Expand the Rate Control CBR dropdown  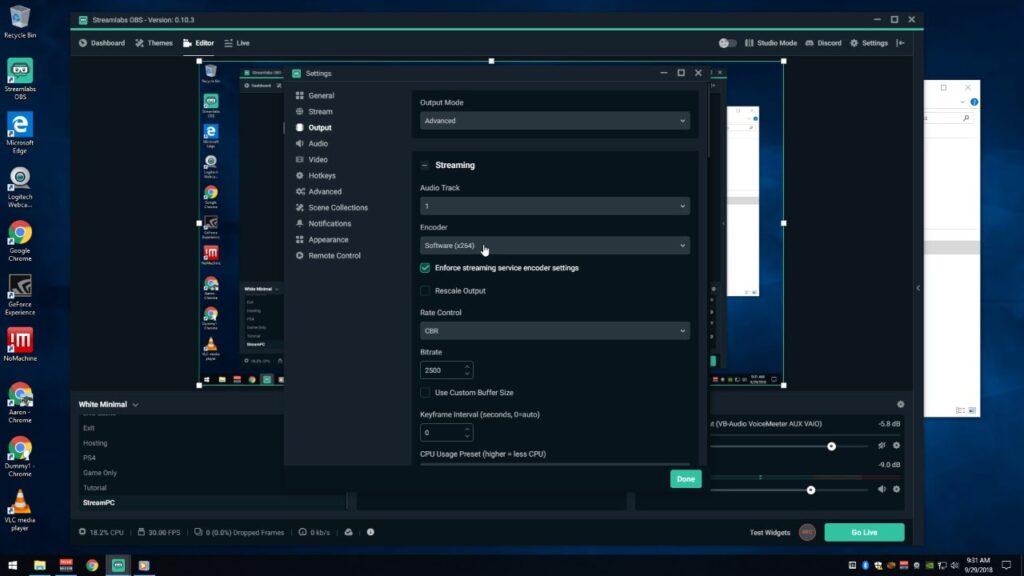tap(554, 331)
